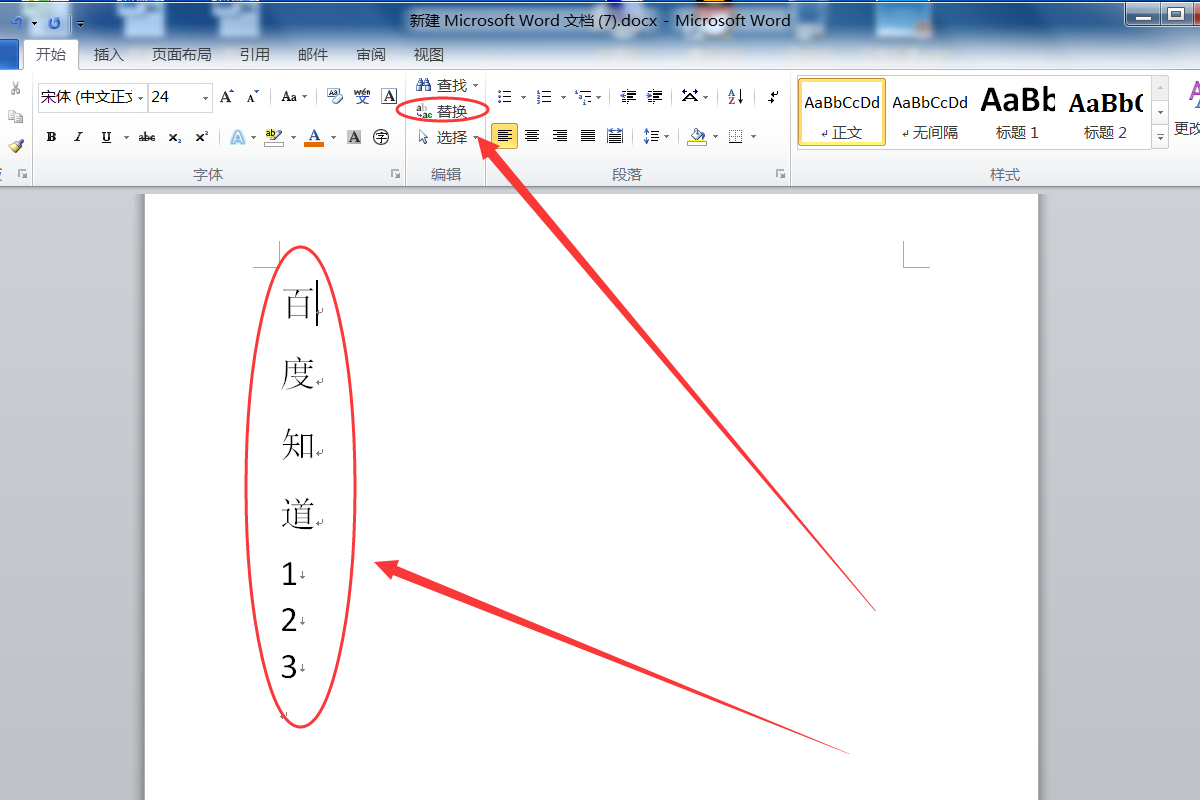Click the Borders icon
This screenshot has width=1200, height=800.
click(x=736, y=136)
